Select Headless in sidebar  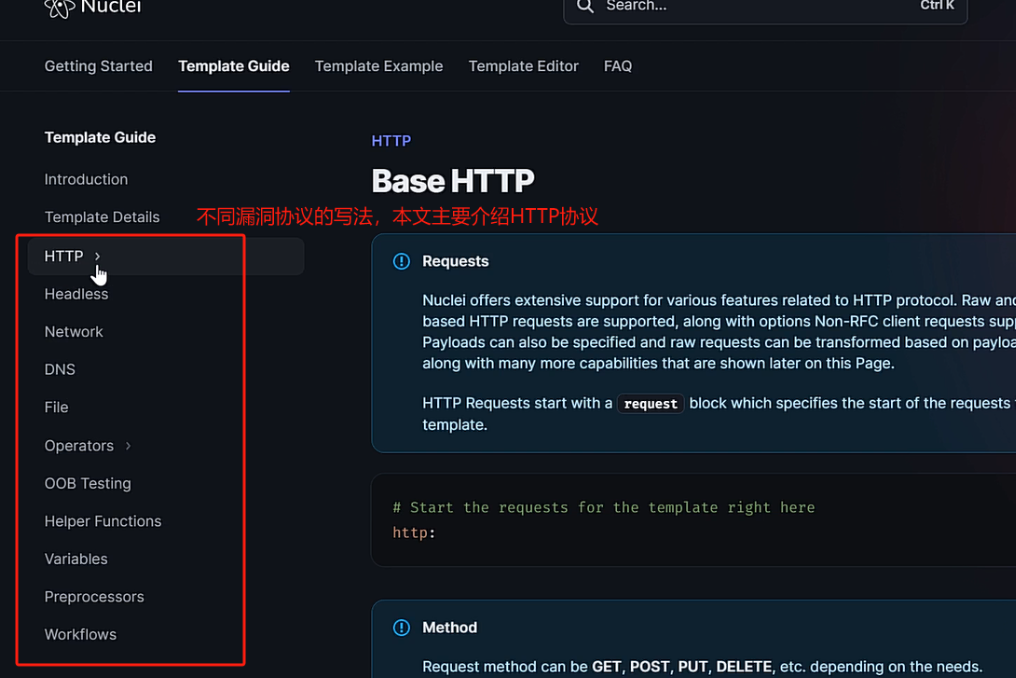pyautogui.click(x=76, y=294)
